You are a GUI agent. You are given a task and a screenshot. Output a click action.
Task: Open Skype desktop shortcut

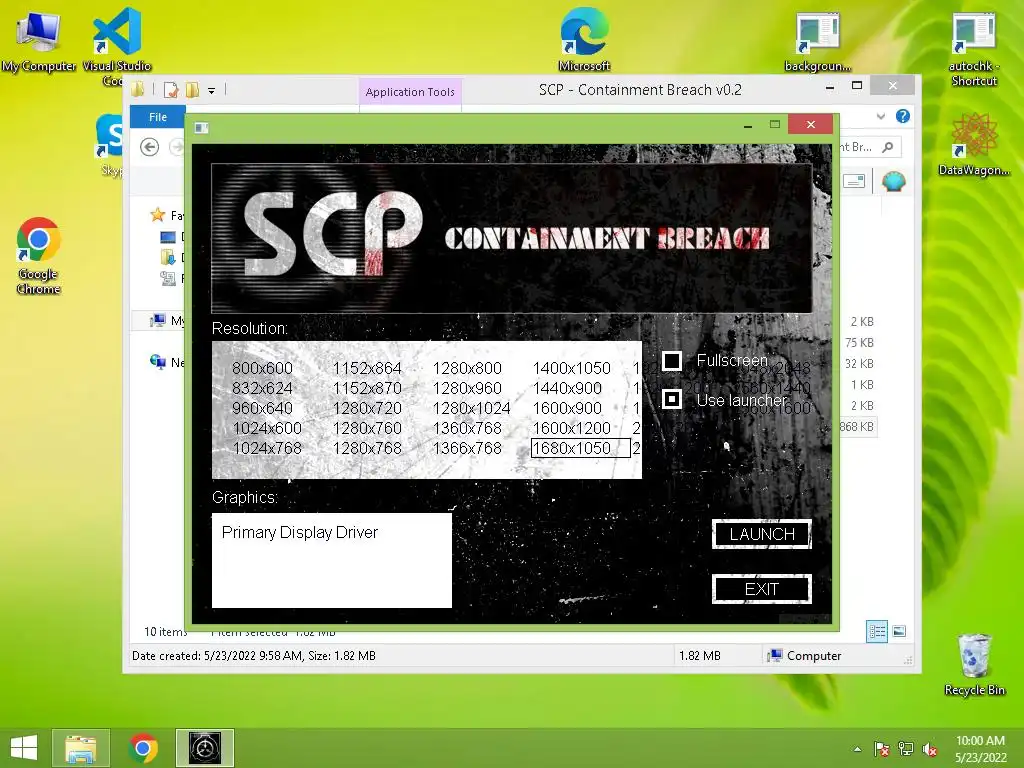(110, 145)
